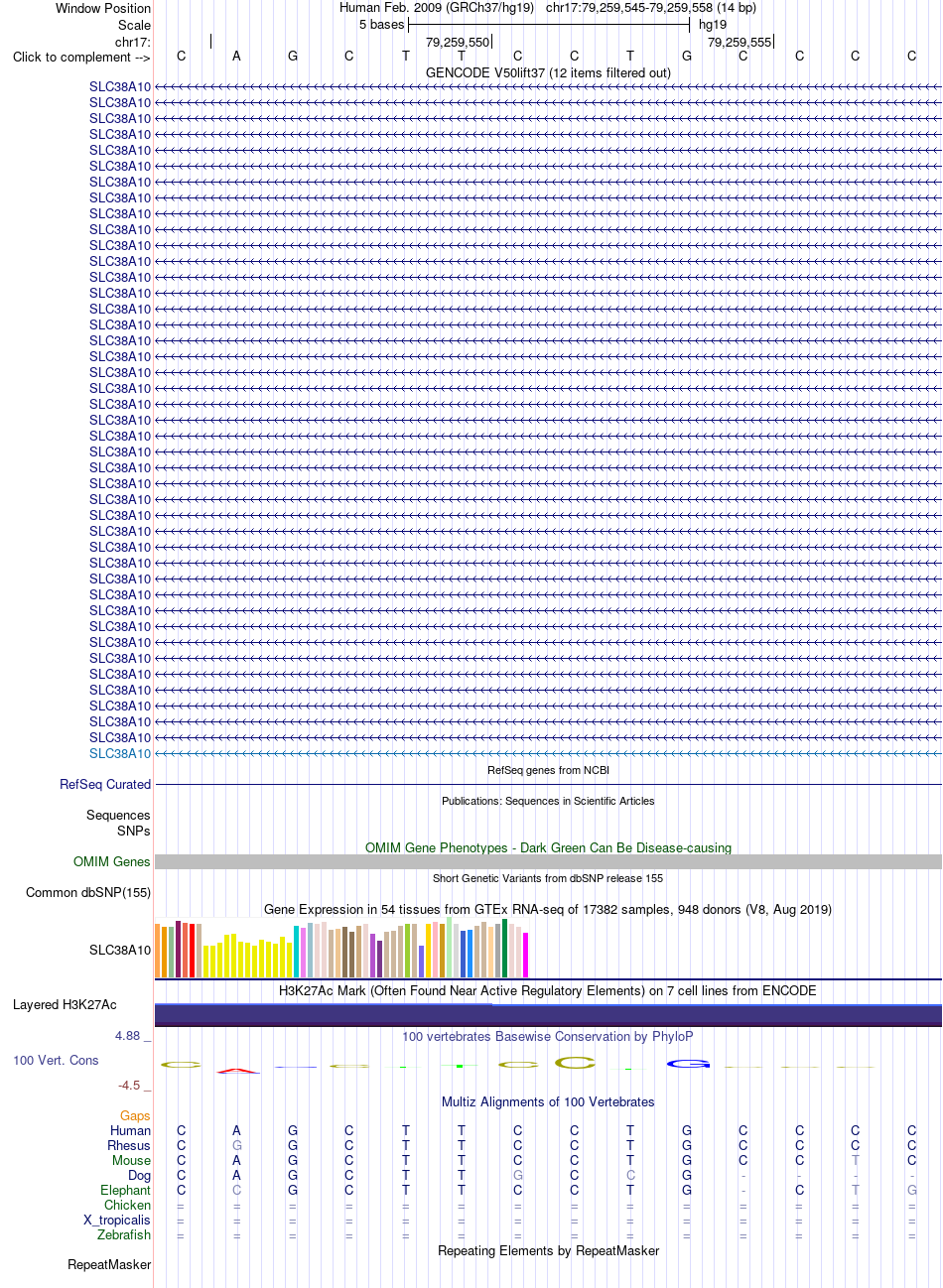Click the cyan bar in GTEx expression chart
This screenshot has height=1288, width=943.
[297, 952]
